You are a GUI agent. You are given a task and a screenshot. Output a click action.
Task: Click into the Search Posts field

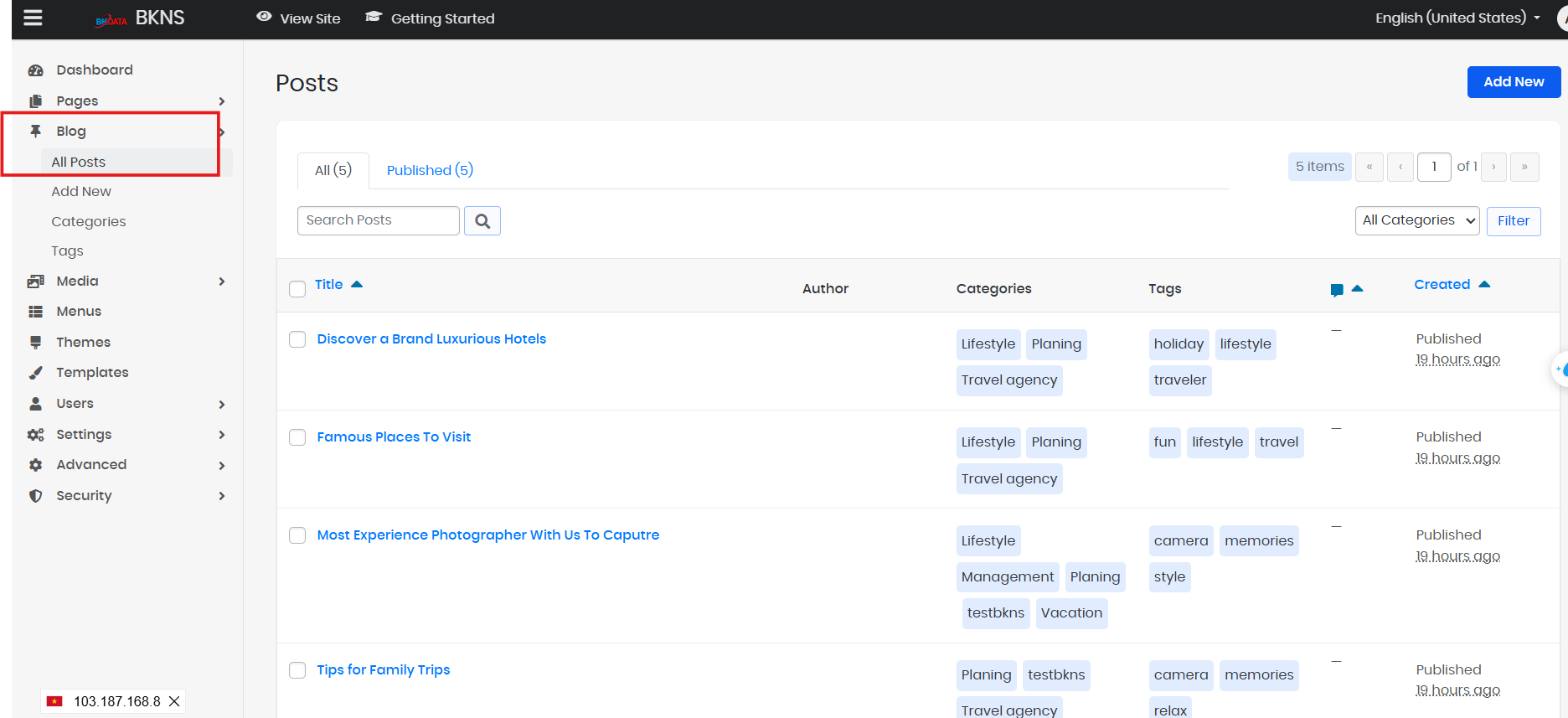tap(379, 221)
